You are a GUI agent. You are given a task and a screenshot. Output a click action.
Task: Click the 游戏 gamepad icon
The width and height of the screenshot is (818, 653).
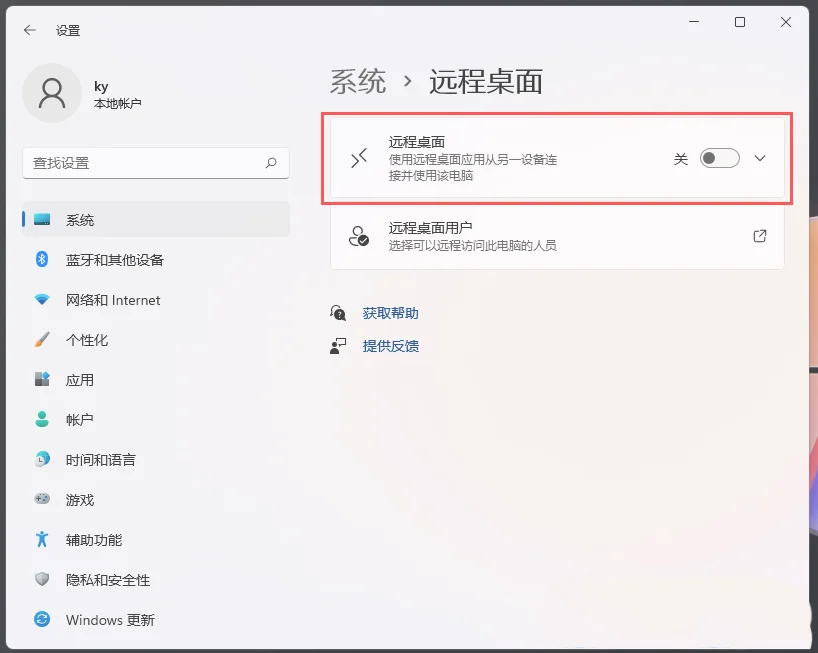[x=42, y=499]
